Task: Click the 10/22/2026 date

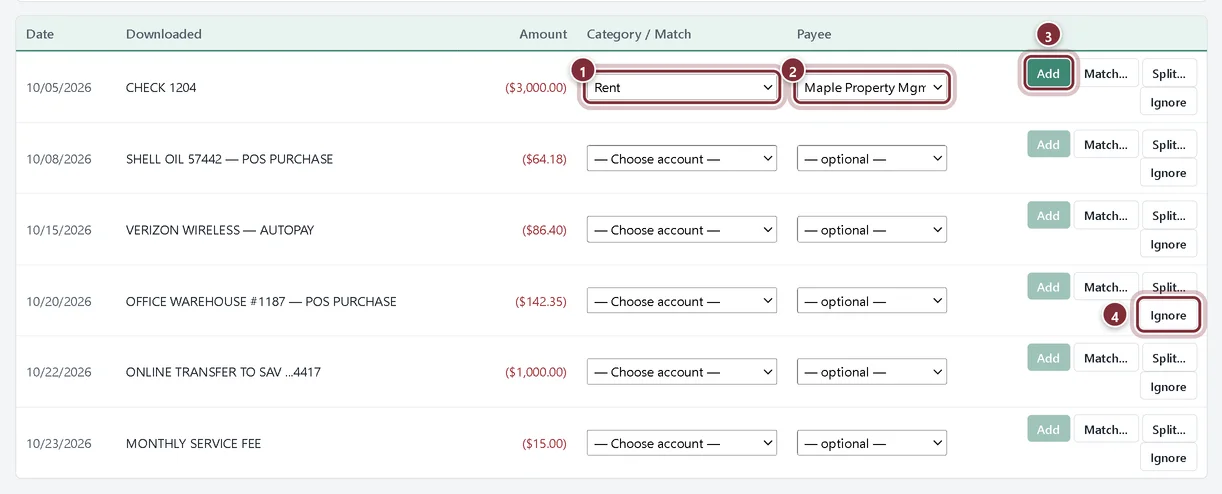Action: (x=59, y=372)
